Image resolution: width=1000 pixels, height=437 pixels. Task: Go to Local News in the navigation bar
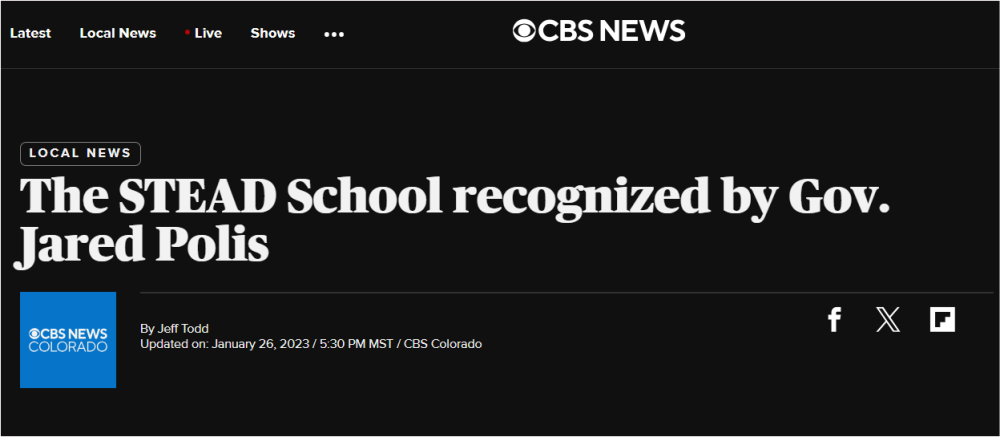click(x=118, y=33)
